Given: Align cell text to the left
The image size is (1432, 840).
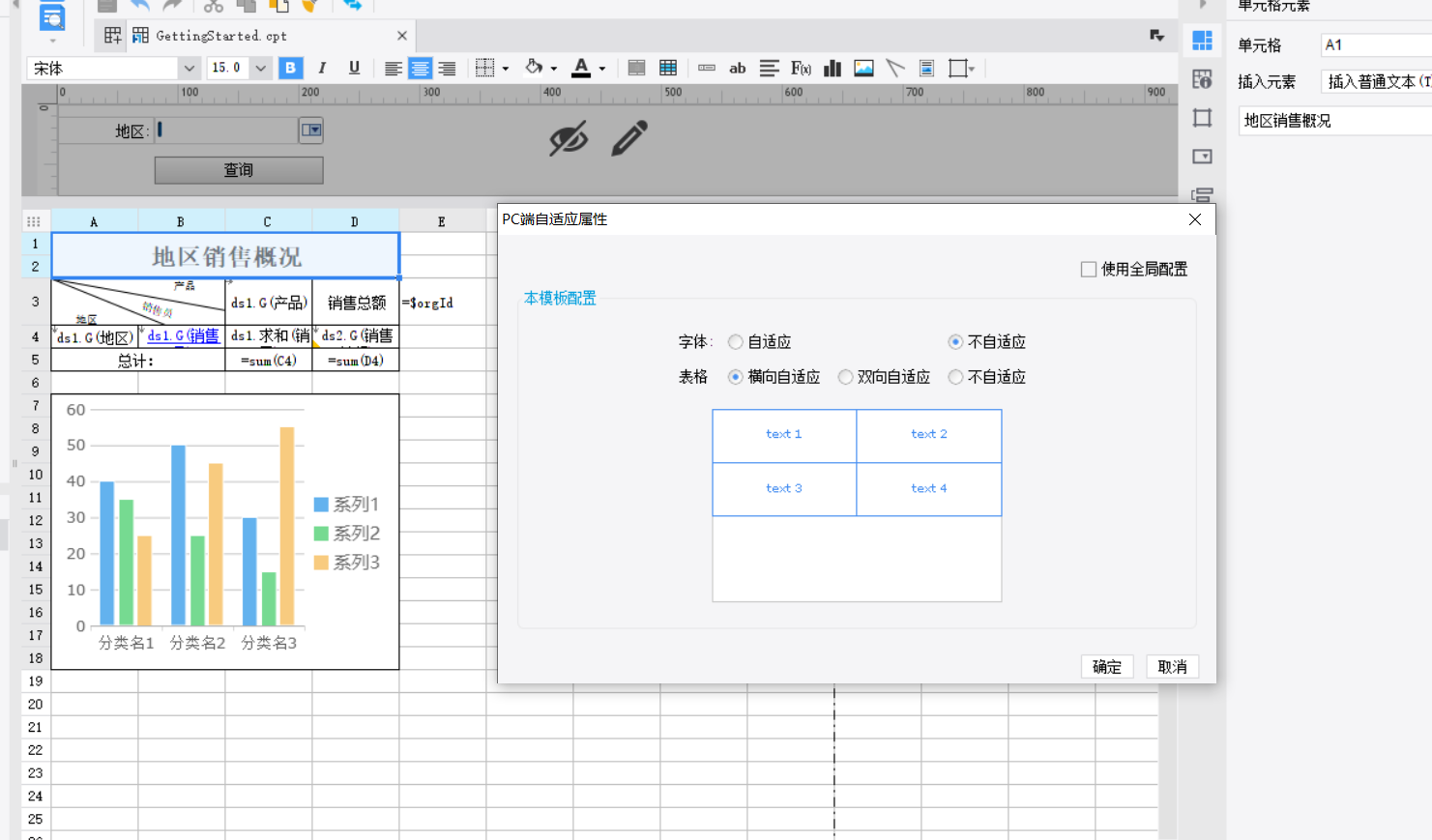Looking at the screenshot, I should (393, 68).
